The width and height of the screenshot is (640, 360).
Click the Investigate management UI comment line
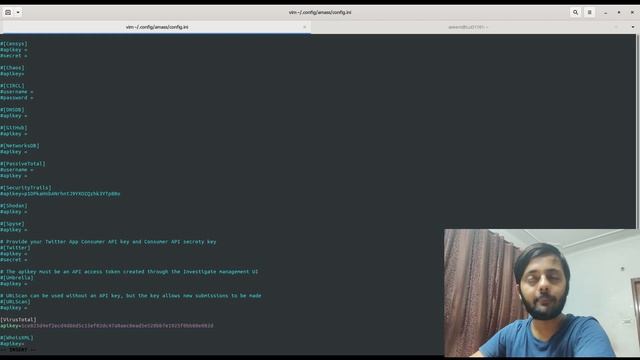pos(129,272)
